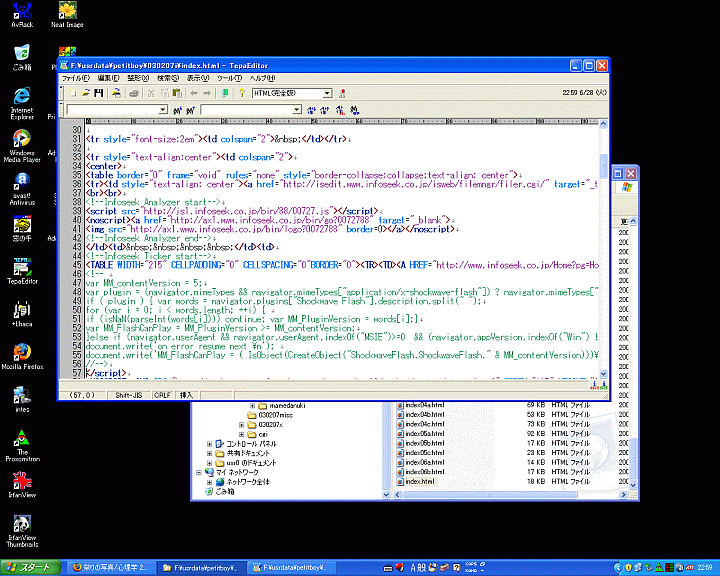This screenshot has width=720, height=576.
Task: Expand the コントロール パネル tree node
Action: (209, 443)
